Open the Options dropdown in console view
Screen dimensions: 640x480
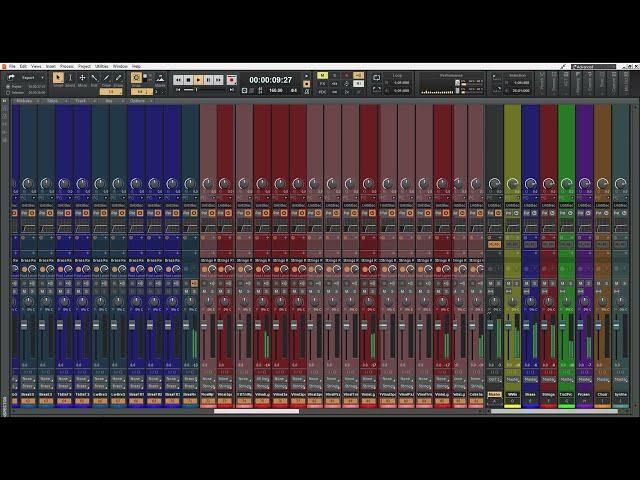(x=139, y=100)
